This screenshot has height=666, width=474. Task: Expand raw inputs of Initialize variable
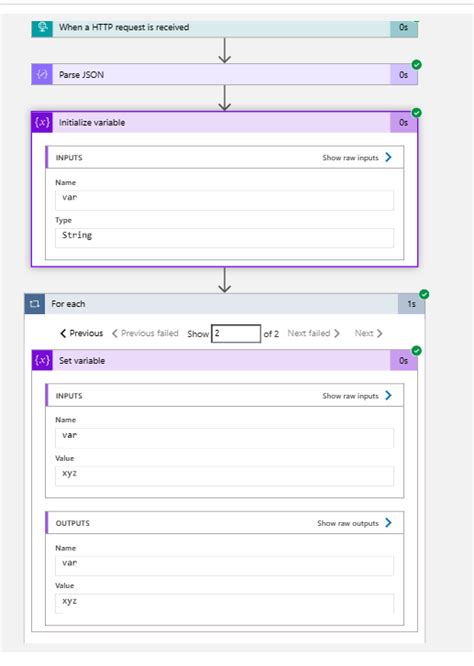coord(357,158)
